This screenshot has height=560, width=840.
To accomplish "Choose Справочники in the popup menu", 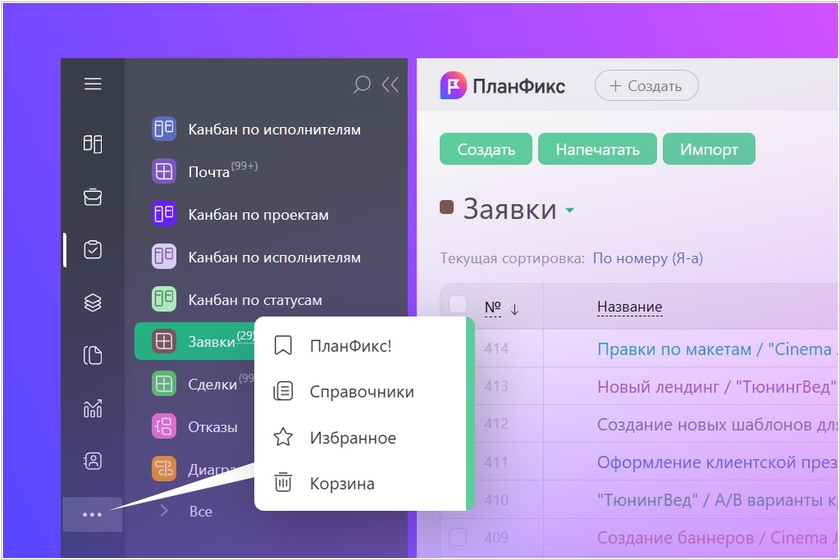I will 362,392.
